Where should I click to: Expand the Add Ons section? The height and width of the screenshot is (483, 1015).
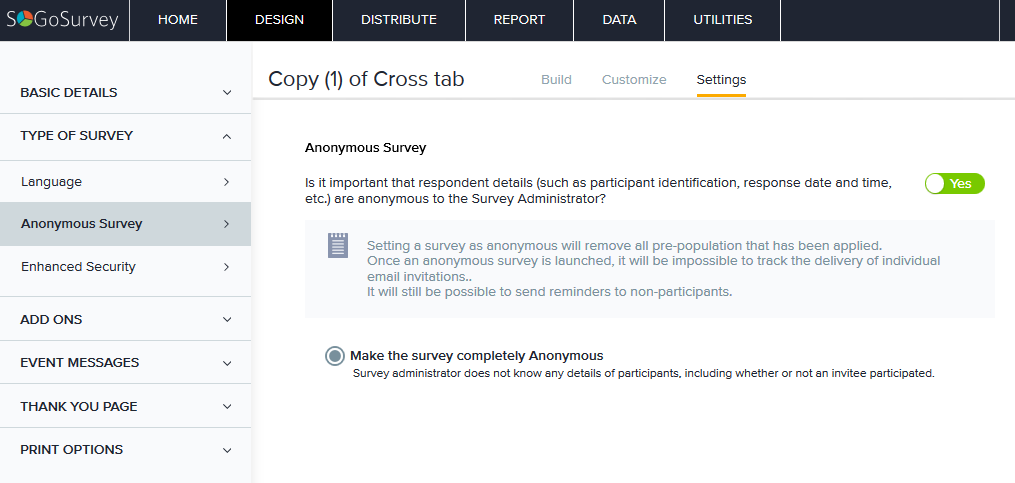click(x=125, y=320)
